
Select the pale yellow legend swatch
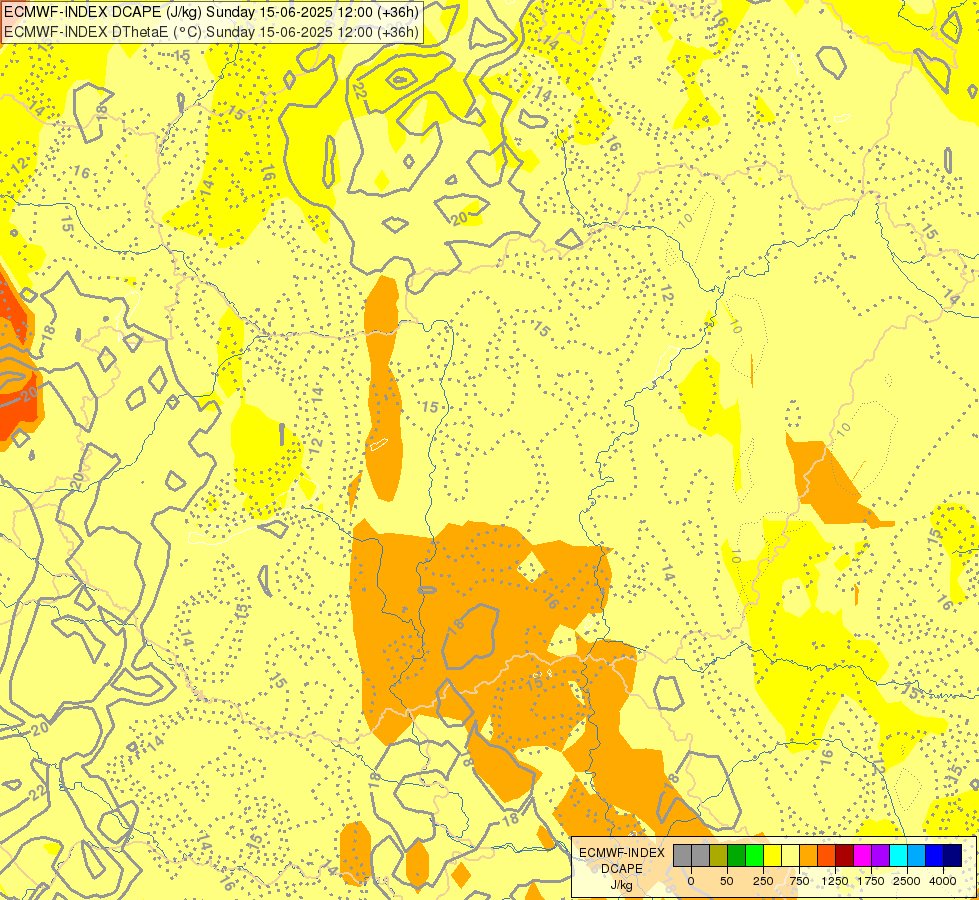(x=790, y=856)
